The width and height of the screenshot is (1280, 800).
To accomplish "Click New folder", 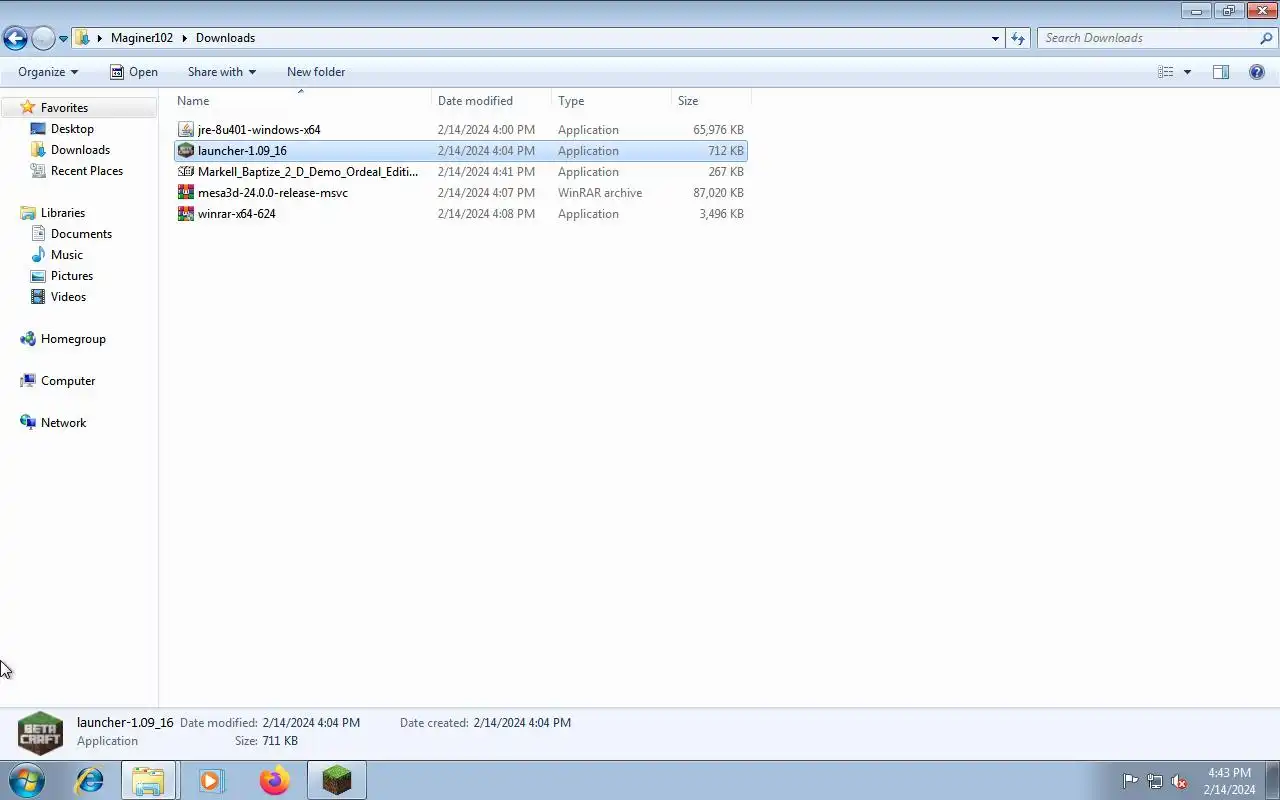I will coord(316,72).
